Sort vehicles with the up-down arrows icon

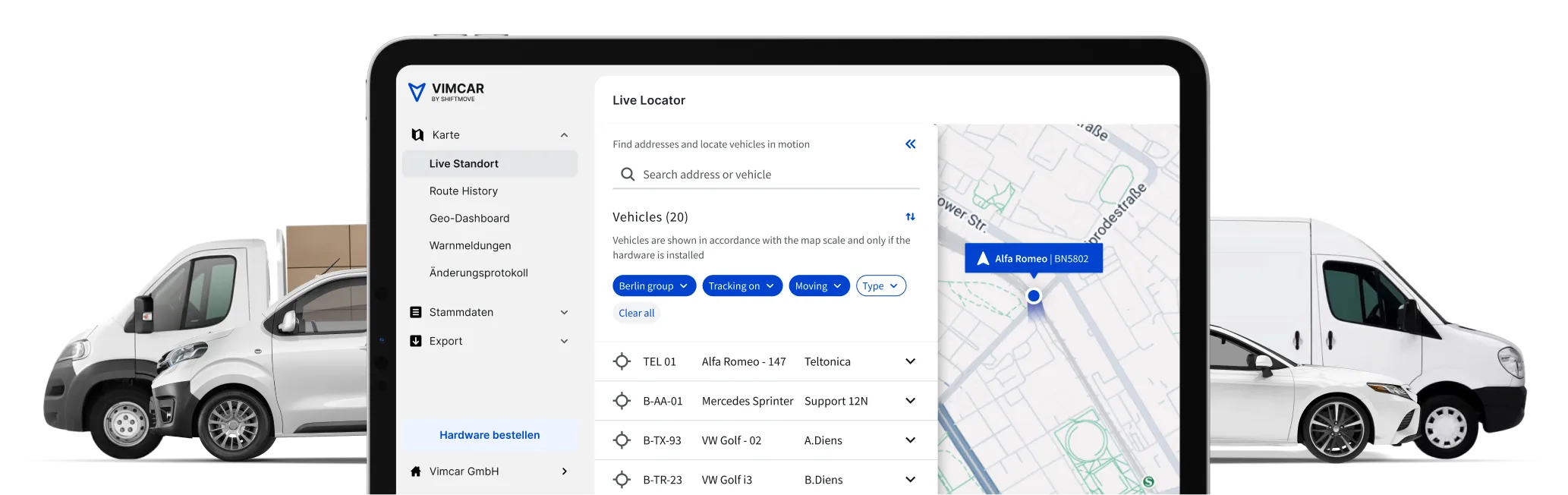click(x=911, y=217)
